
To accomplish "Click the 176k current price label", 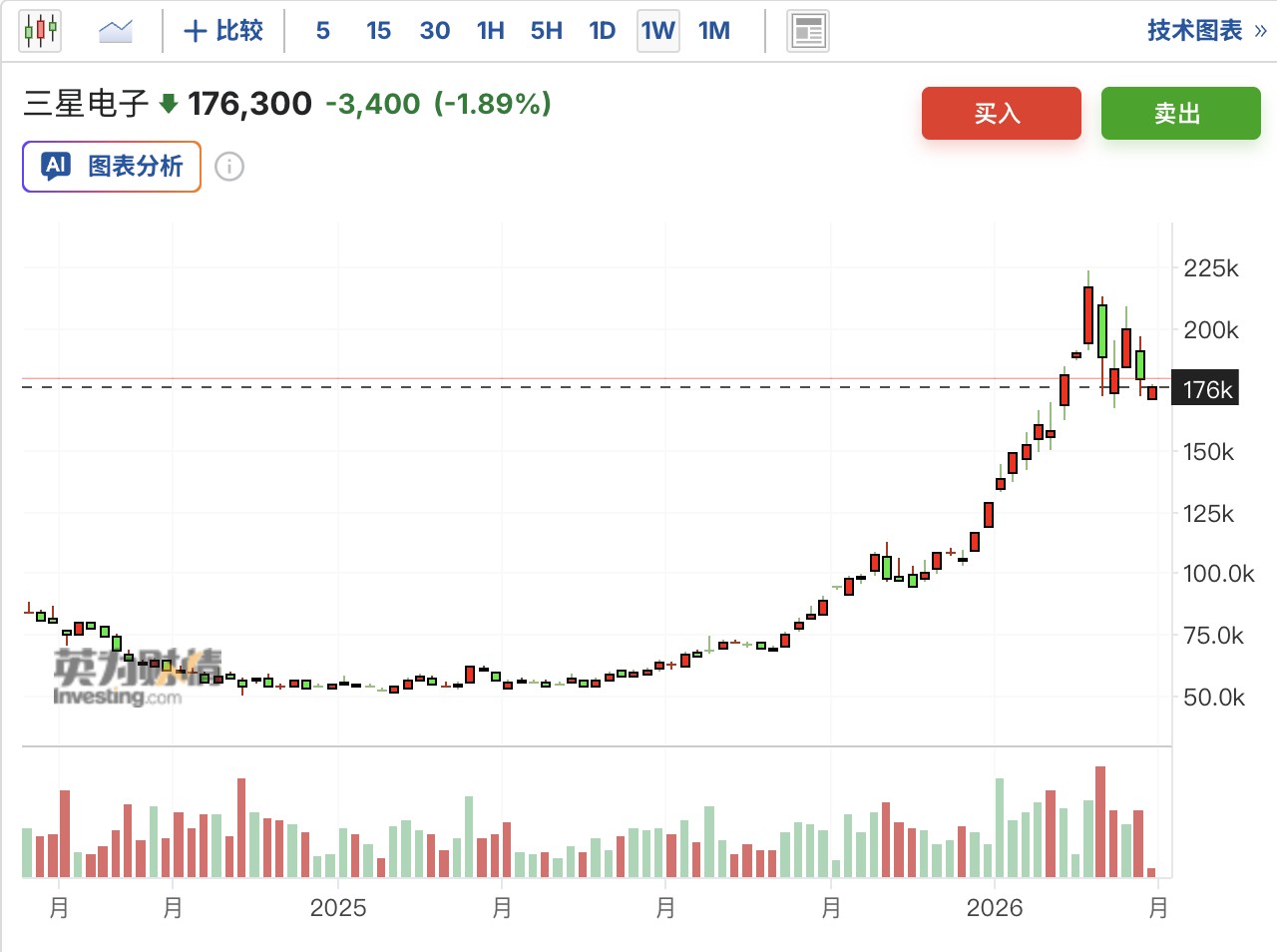I will click(x=1207, y=389).
